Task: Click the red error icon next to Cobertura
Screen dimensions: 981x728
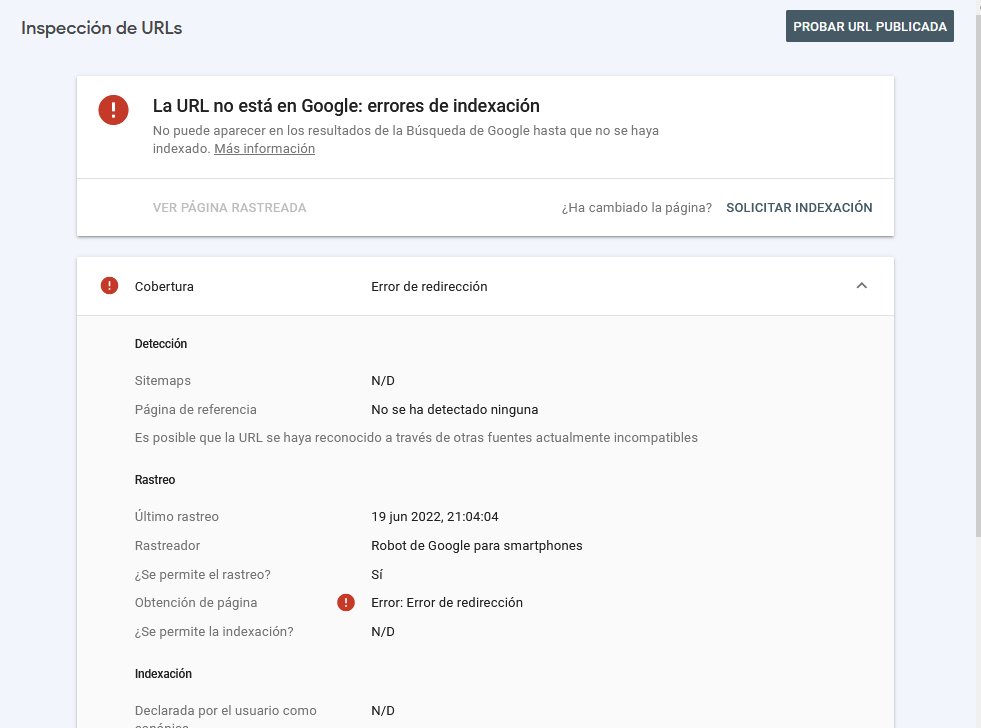Action: tap(109, 286)
